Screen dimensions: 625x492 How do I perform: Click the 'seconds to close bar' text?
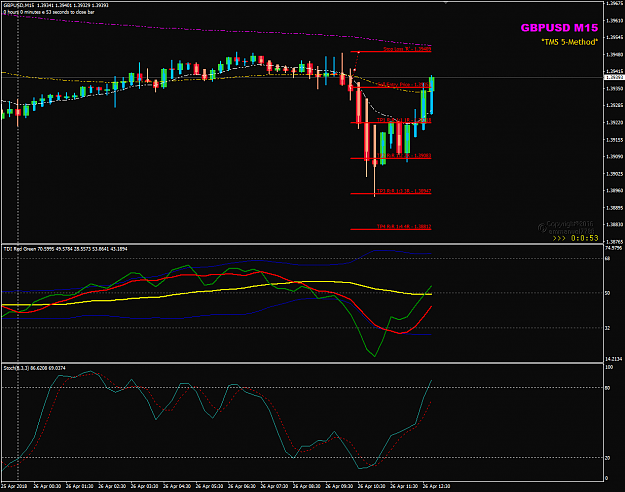pyautogui.click(x=71, y=12)
